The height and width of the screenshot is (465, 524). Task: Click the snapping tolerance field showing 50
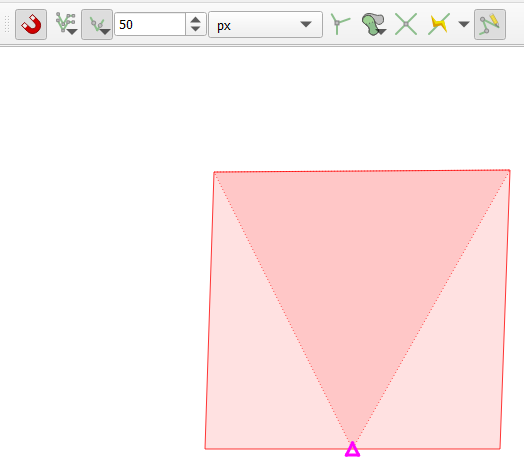150,24
